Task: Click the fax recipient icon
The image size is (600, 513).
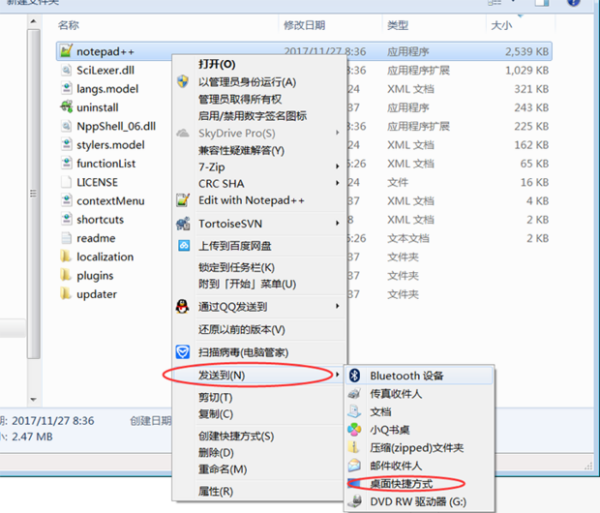Action: (x=354, y=394)
